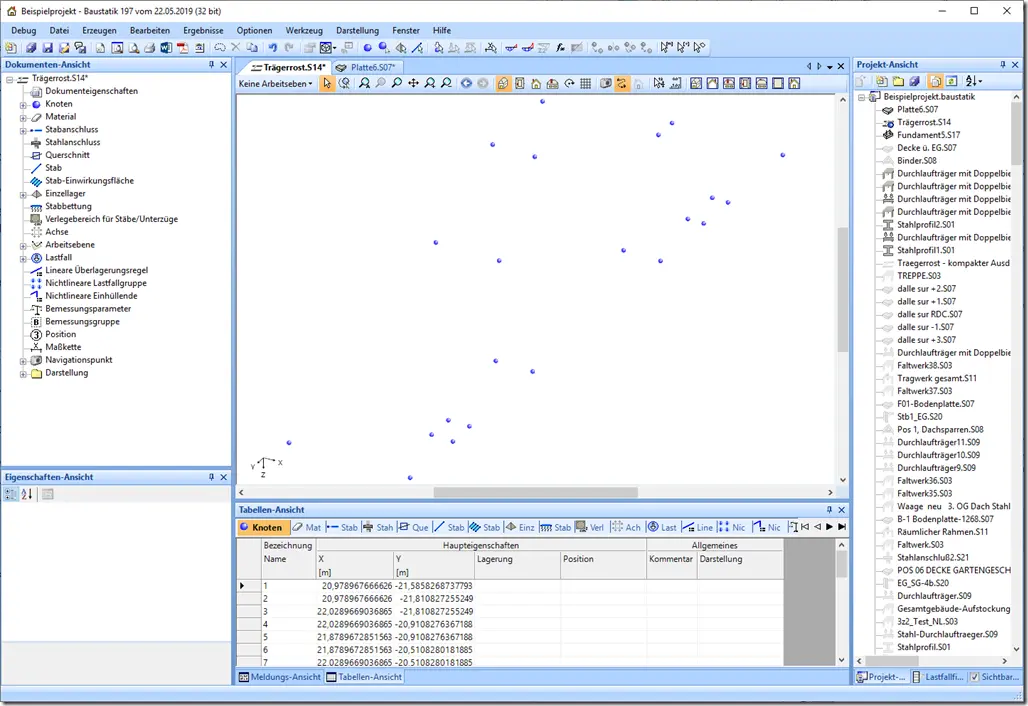Select Fundament5.S17 in project tree

pyautogui.click(x=928, y=134)
